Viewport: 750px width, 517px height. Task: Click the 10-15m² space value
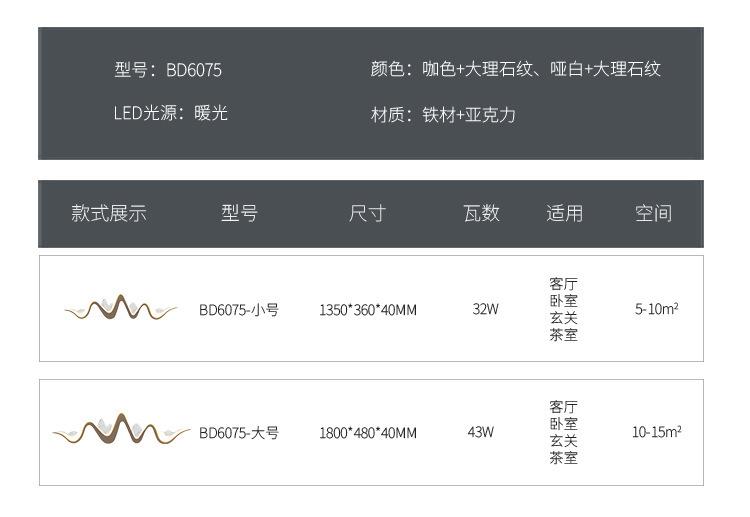[x=656, y=432]
